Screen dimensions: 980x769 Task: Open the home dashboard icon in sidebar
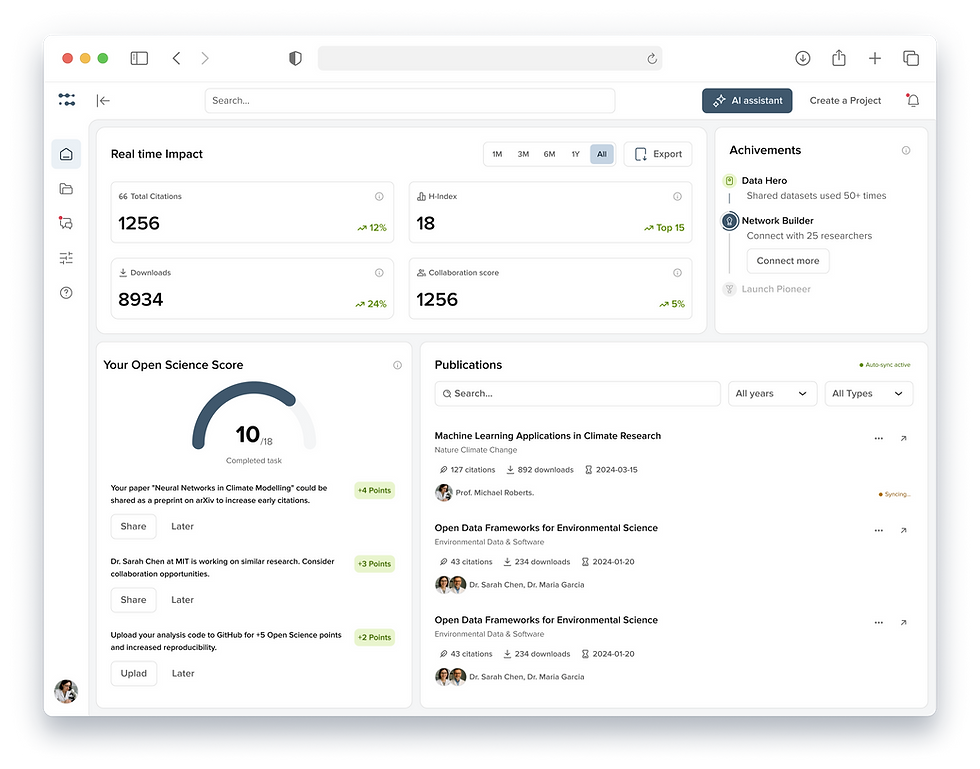pyautogui.click(x=66, y=154)
